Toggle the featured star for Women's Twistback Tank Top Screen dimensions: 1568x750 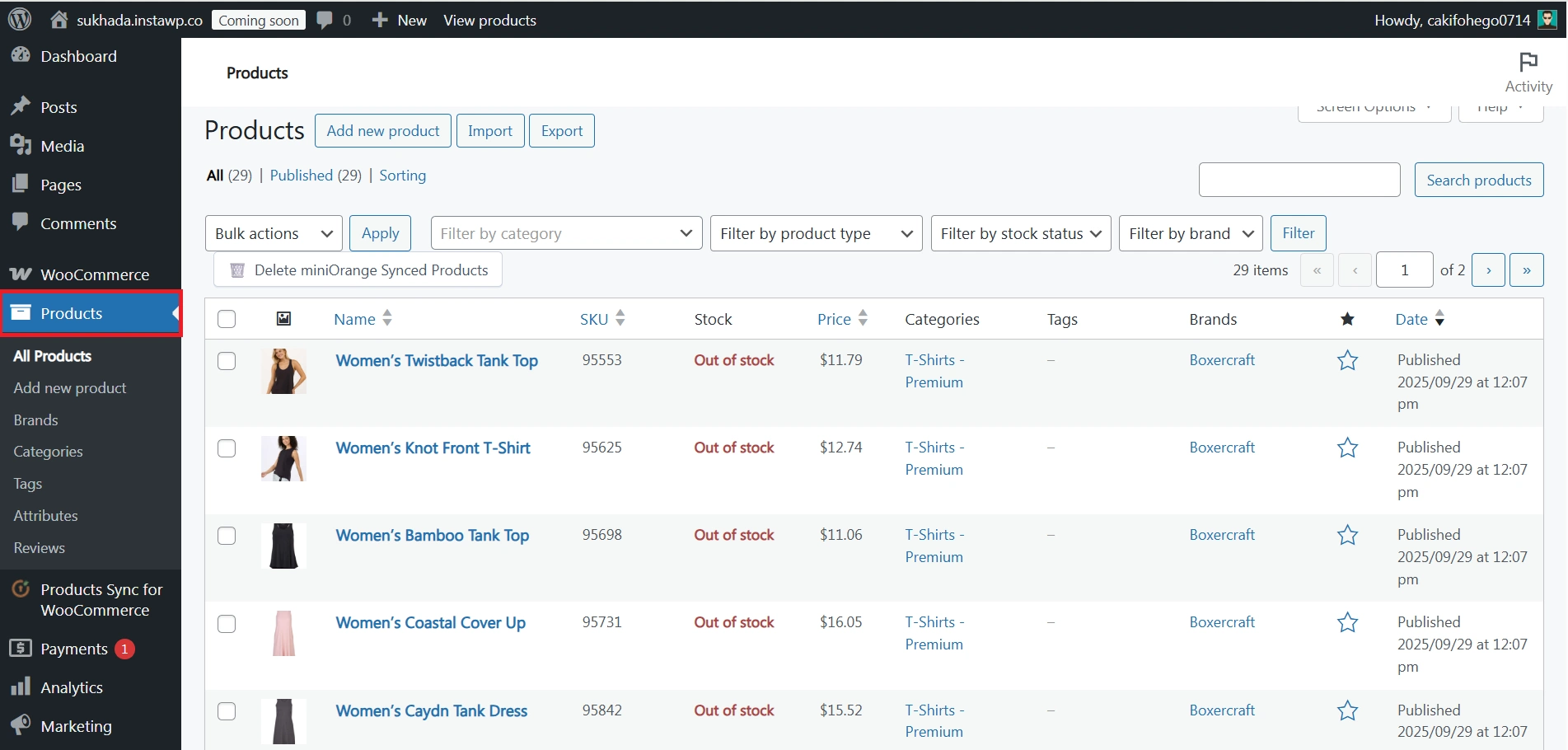click(x=1346, y=360)
